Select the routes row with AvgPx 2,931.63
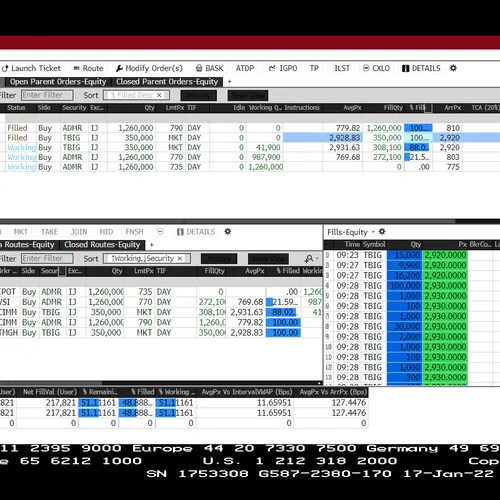The height and width of the screenshot is (500, 500). 161,312
